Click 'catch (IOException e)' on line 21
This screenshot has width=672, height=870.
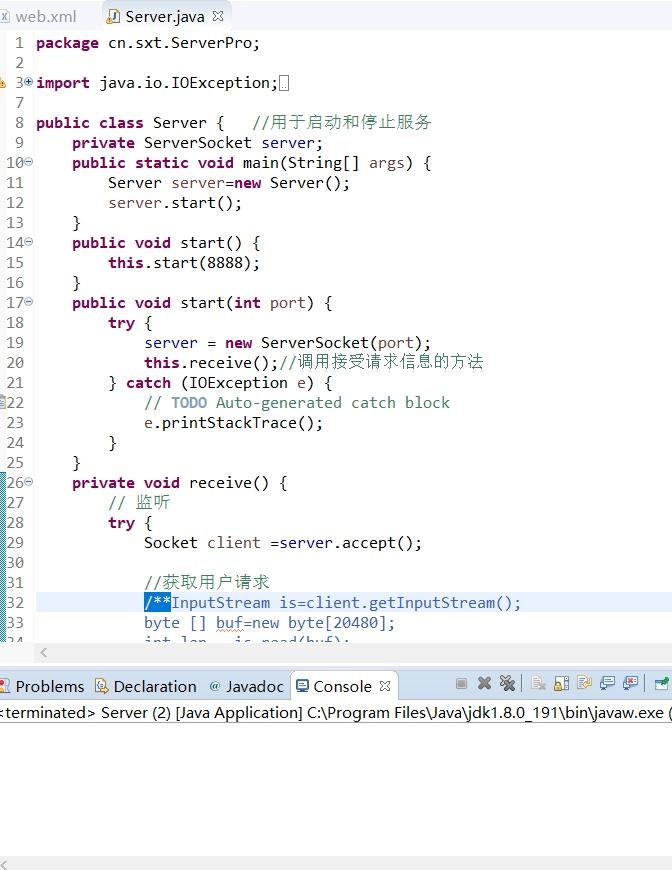tap(220, 382)
